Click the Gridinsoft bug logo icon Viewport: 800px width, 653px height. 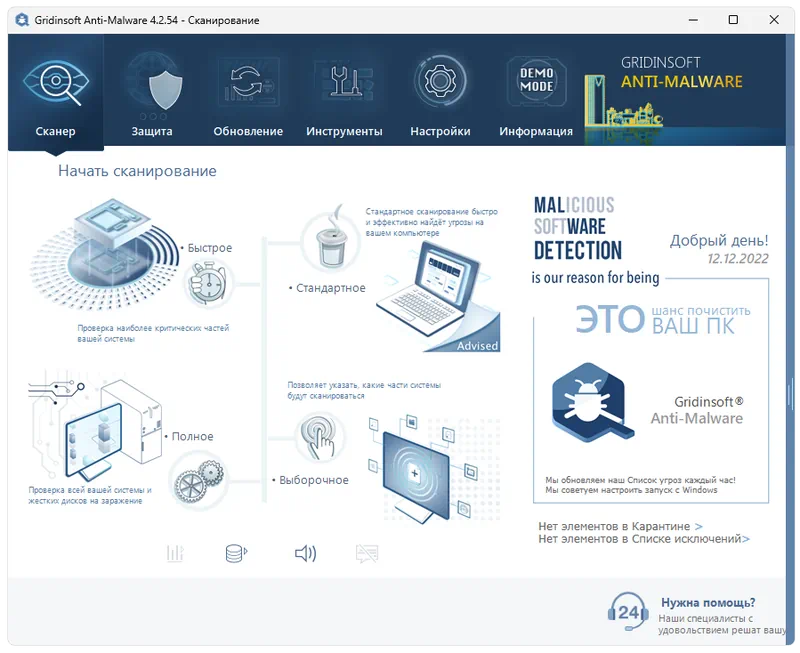click(x=592, y=401)
